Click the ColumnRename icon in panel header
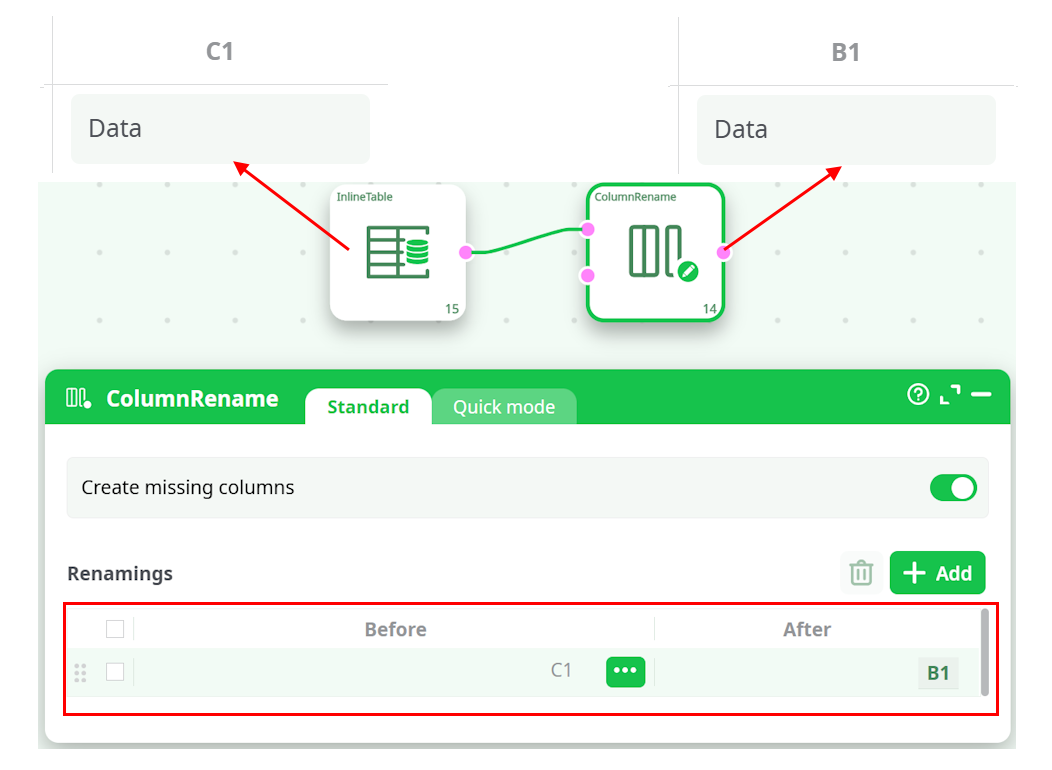 79,398
